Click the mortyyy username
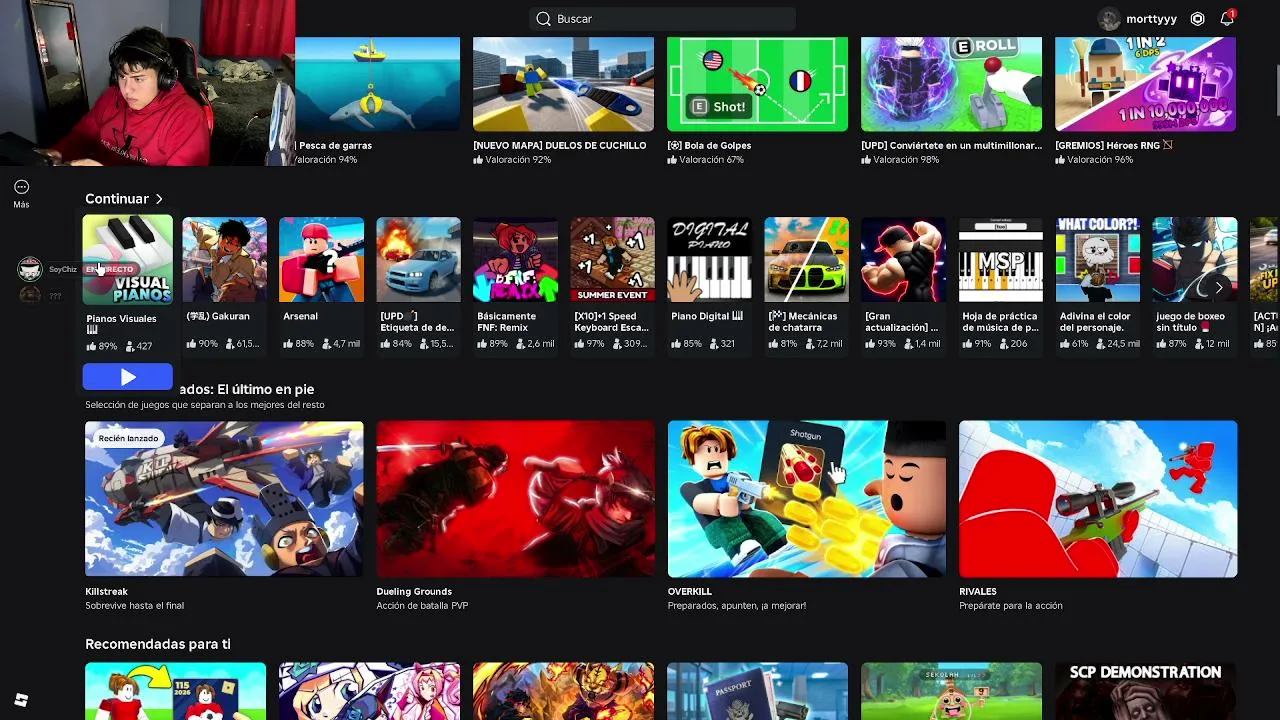 [1151, 19]
